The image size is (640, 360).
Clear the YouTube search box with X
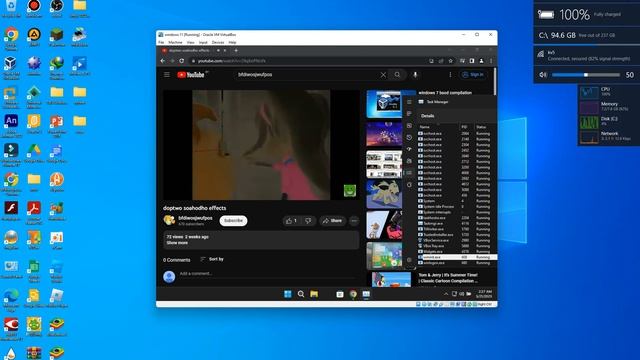pyautogui.click(x=383, y=75)
